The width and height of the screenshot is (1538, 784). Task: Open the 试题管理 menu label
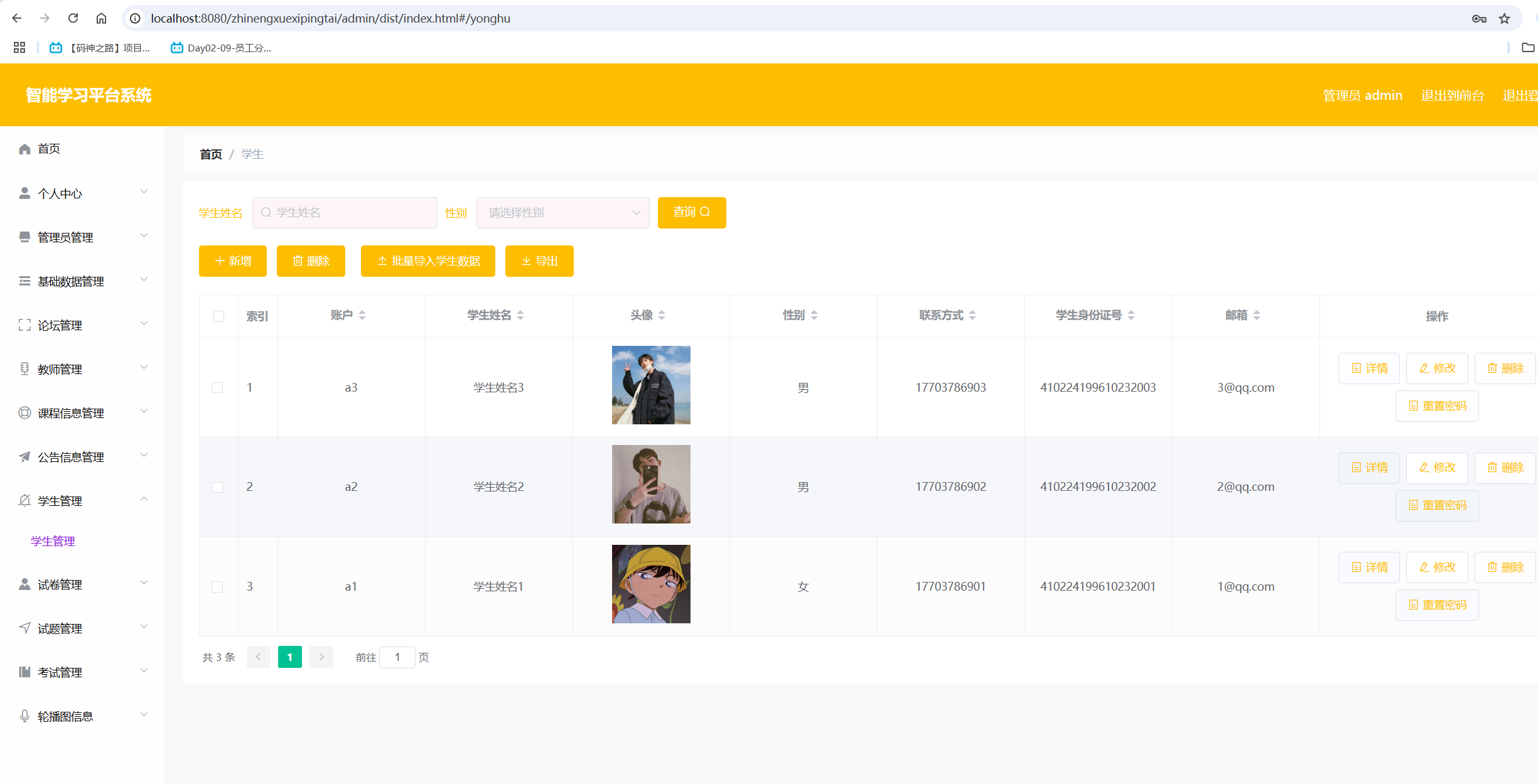[x=60, y=628]
